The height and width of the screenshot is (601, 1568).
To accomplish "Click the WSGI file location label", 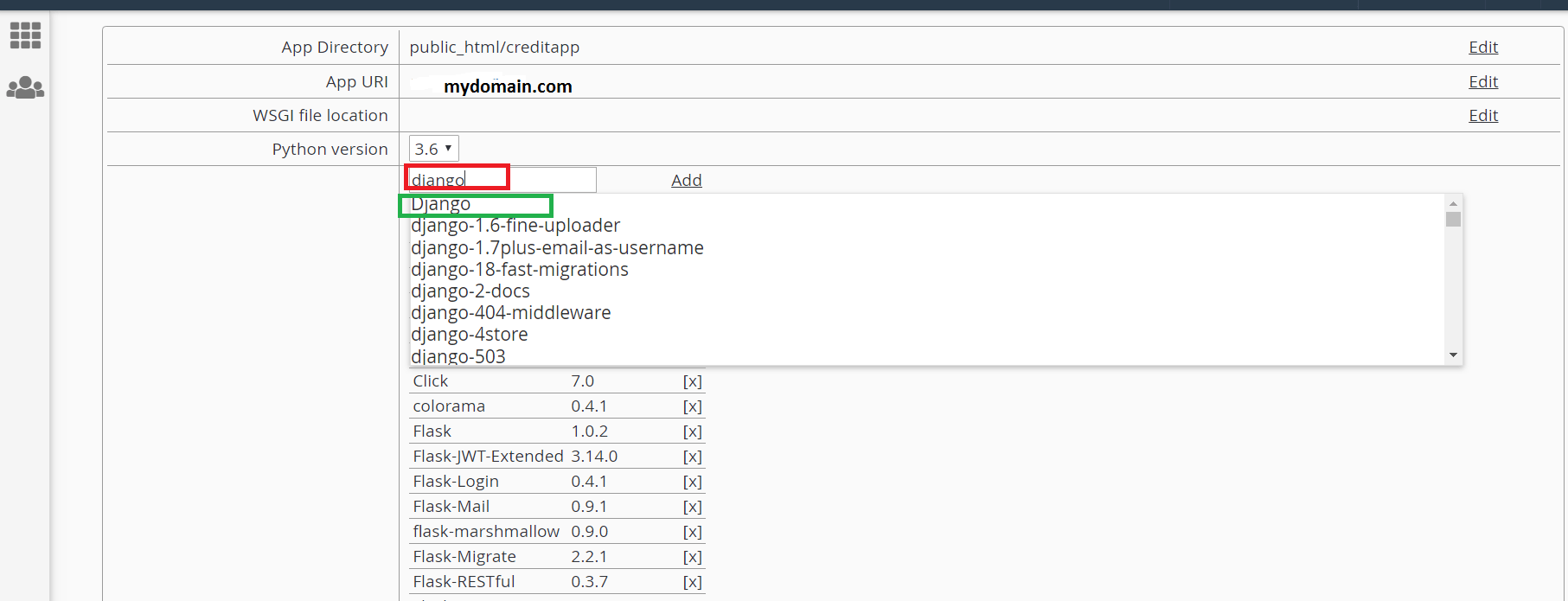I will (321, 116).
